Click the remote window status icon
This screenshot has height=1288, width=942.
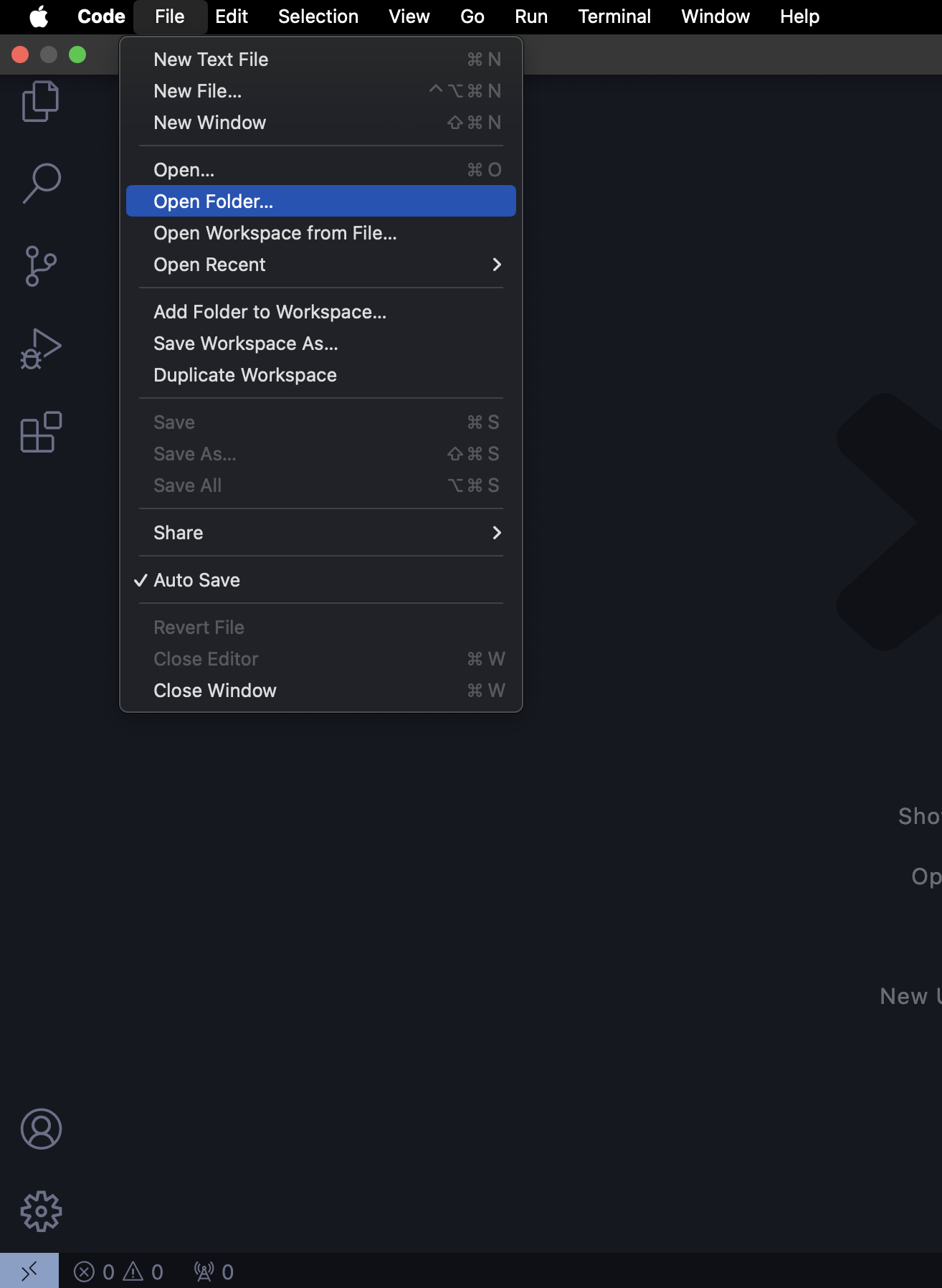tap(29, 1272)
